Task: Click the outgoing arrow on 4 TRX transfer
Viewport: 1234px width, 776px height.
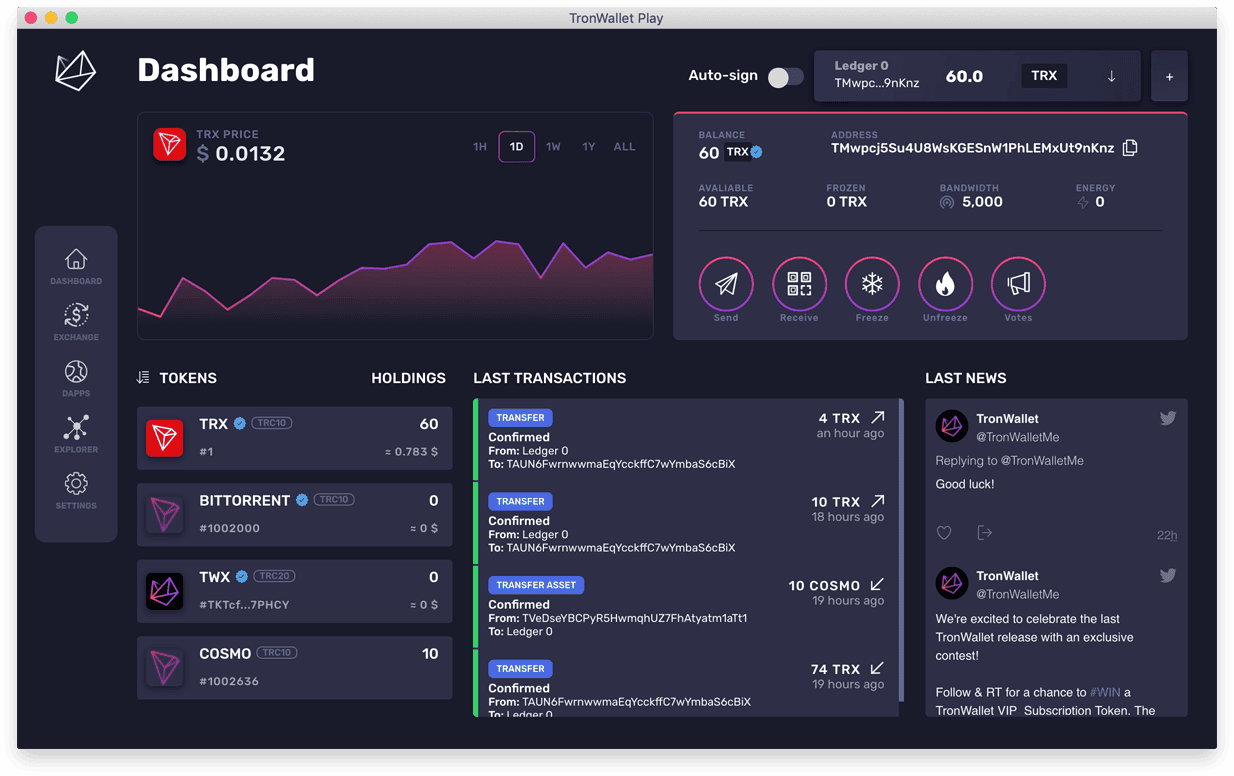Action: [878, 417]
